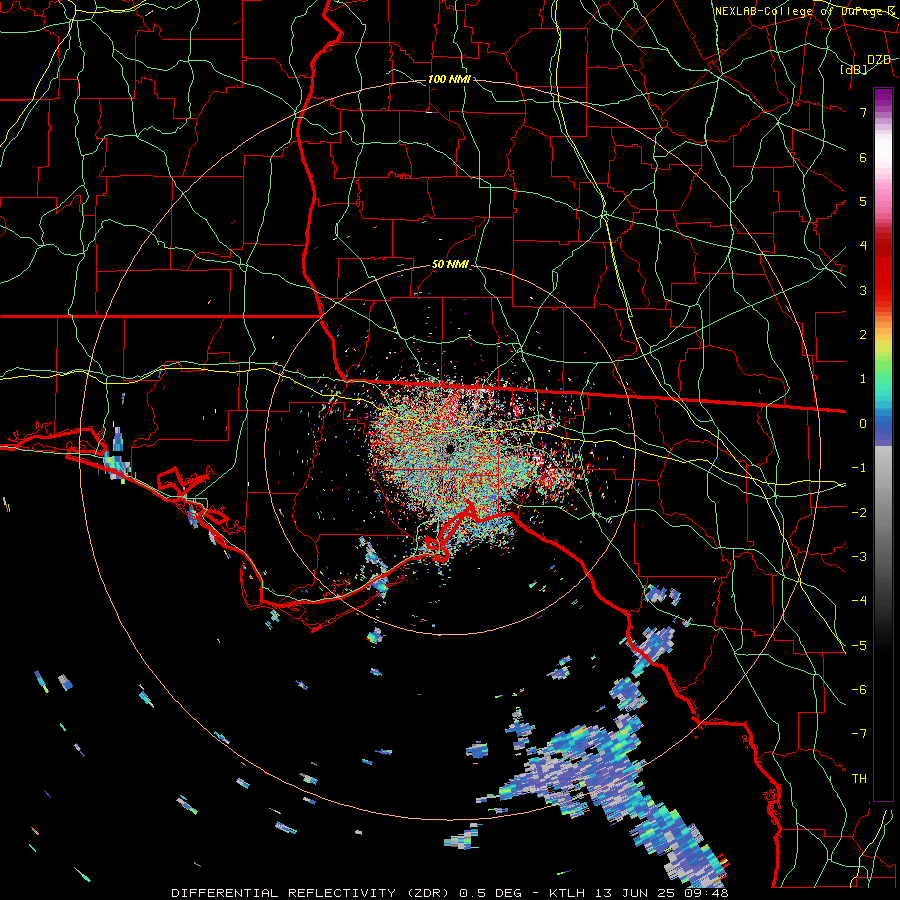Select the "-2" value on the color scale

859,513
